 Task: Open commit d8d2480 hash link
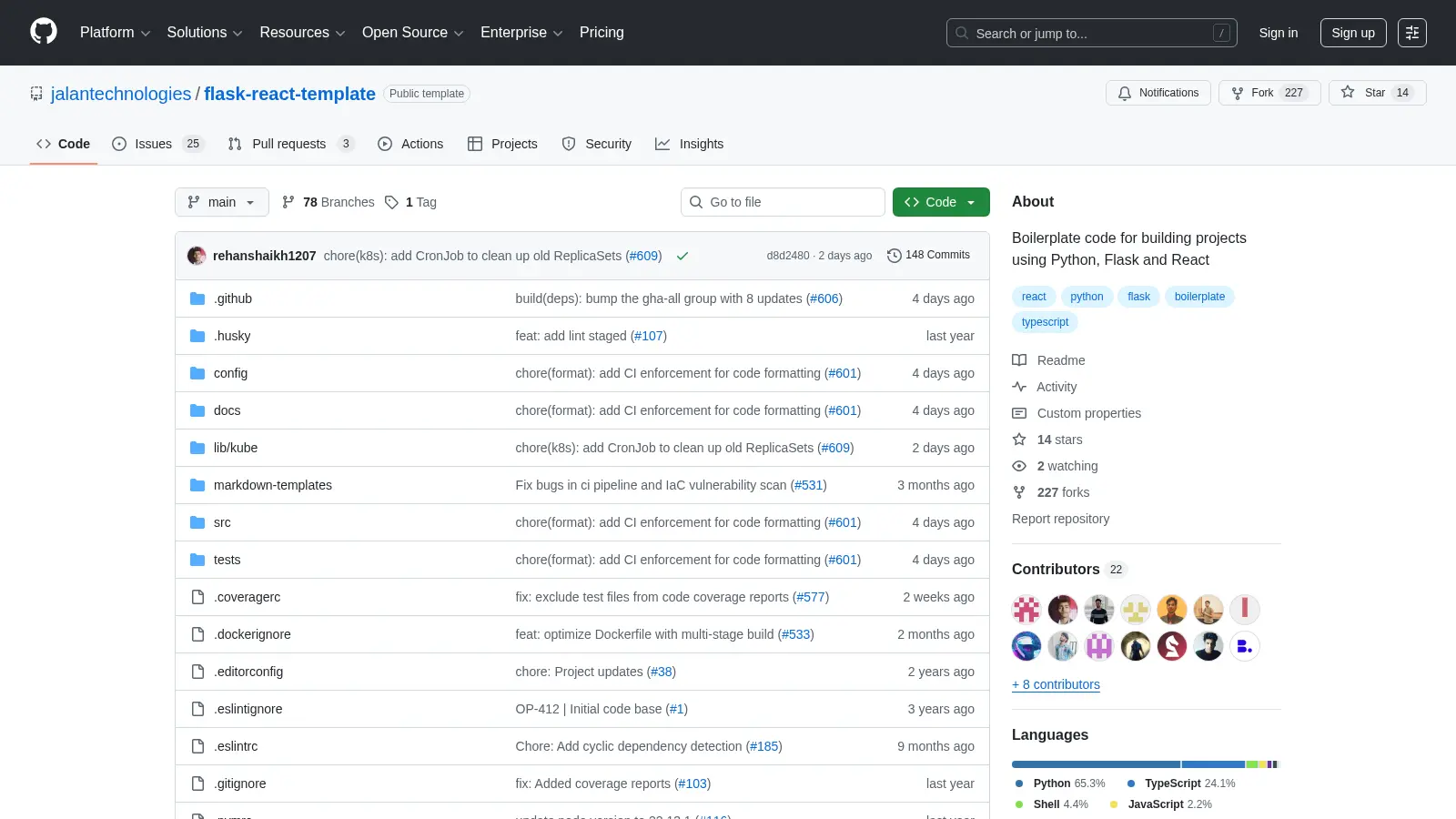coord(788,256)
